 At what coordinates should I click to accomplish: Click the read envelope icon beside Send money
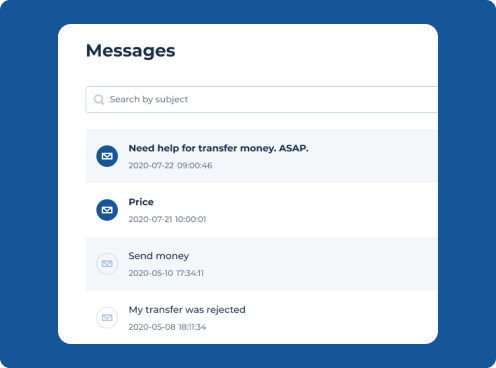coord(107,264)
